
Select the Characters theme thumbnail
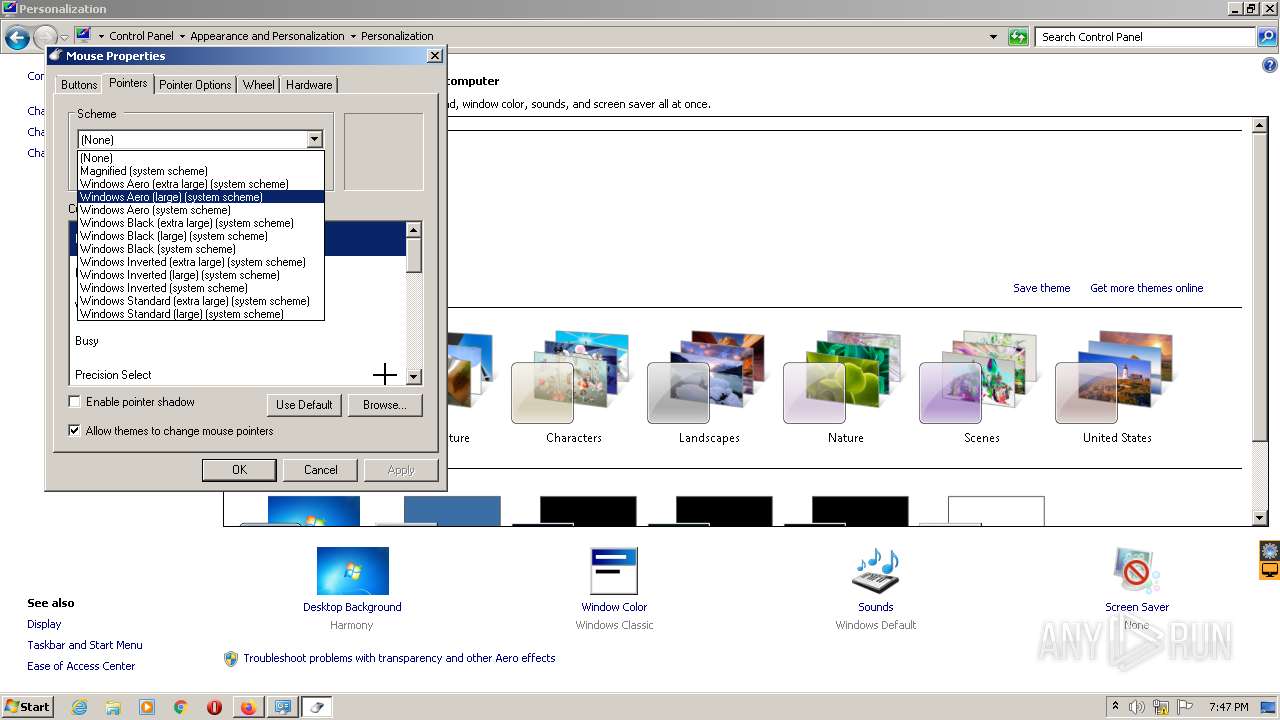pyautogui.click(x=574, y=378)
